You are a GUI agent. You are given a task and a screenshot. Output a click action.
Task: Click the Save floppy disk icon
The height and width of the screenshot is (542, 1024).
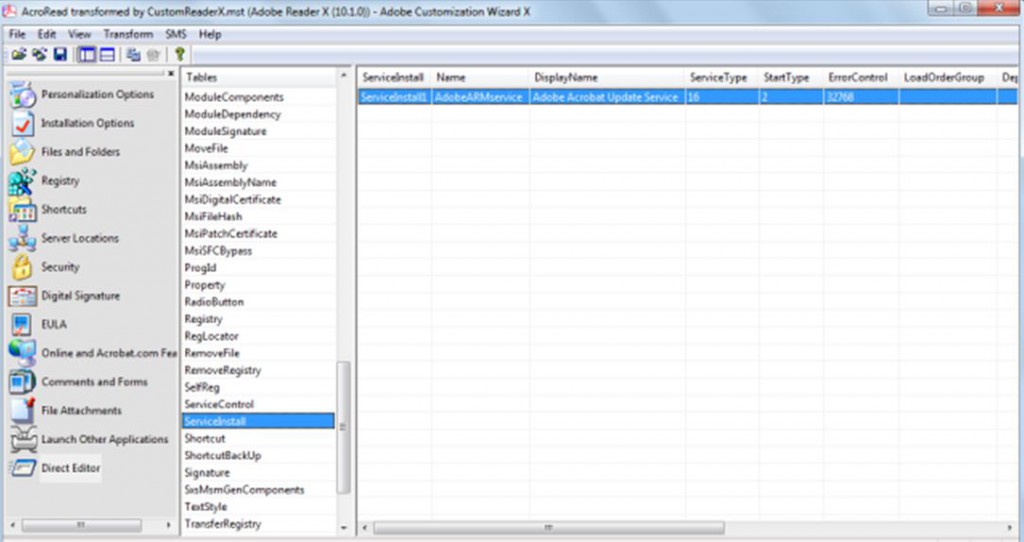click(60, 55)
